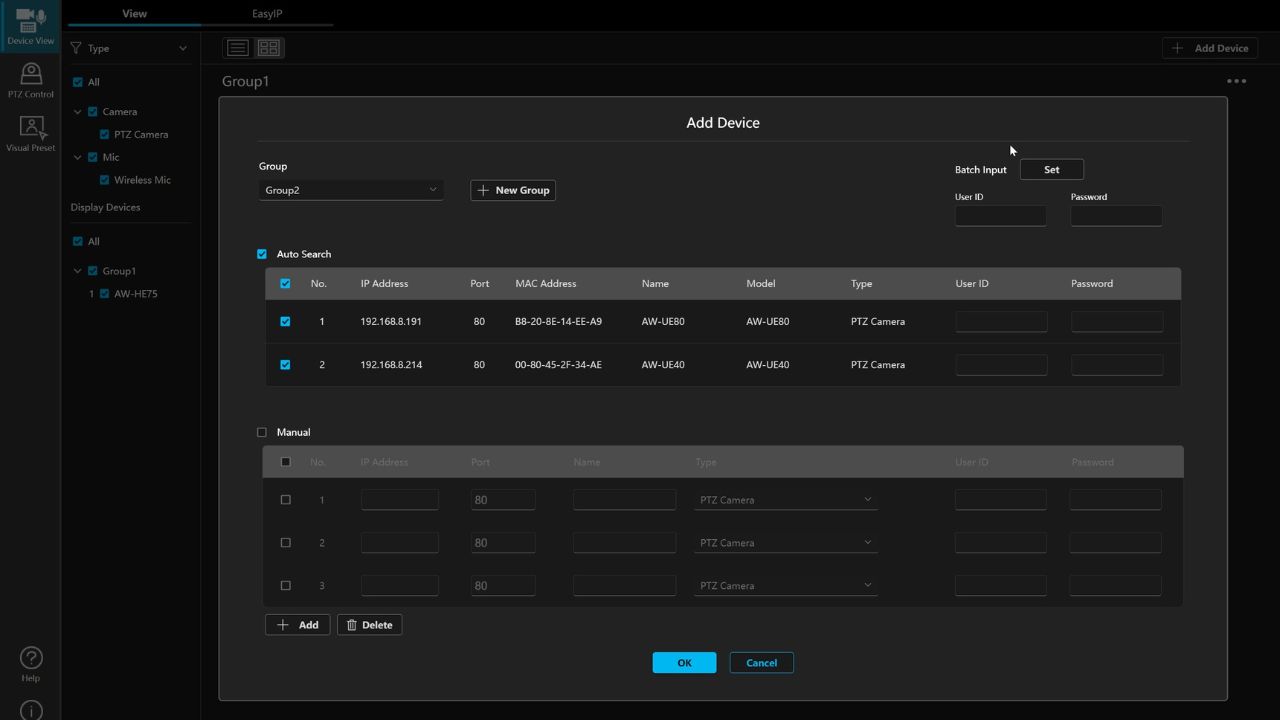
Task: Open the Group2 dropdown
Action: [351, 190]
